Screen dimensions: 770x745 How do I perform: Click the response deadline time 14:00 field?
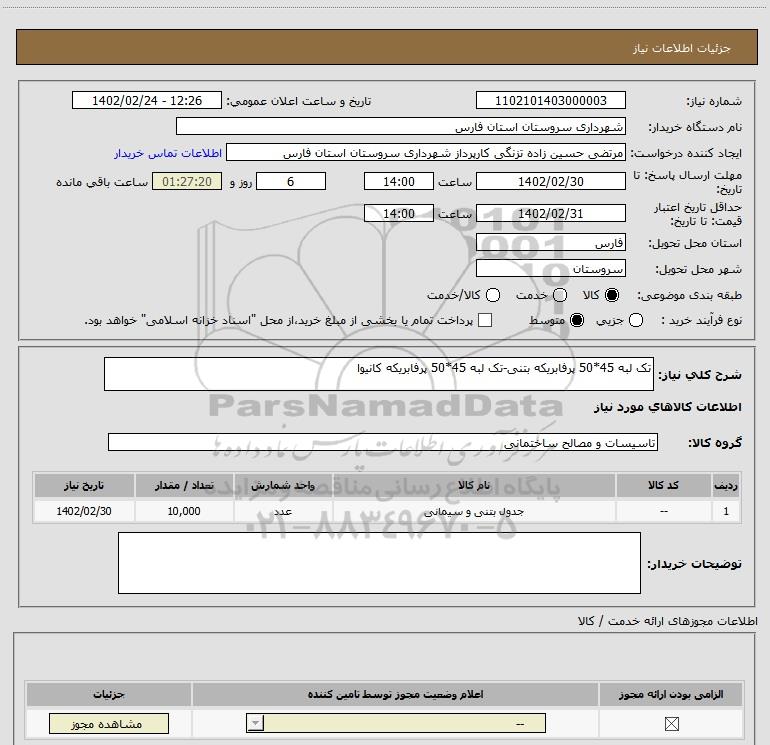tap(399, 181)
